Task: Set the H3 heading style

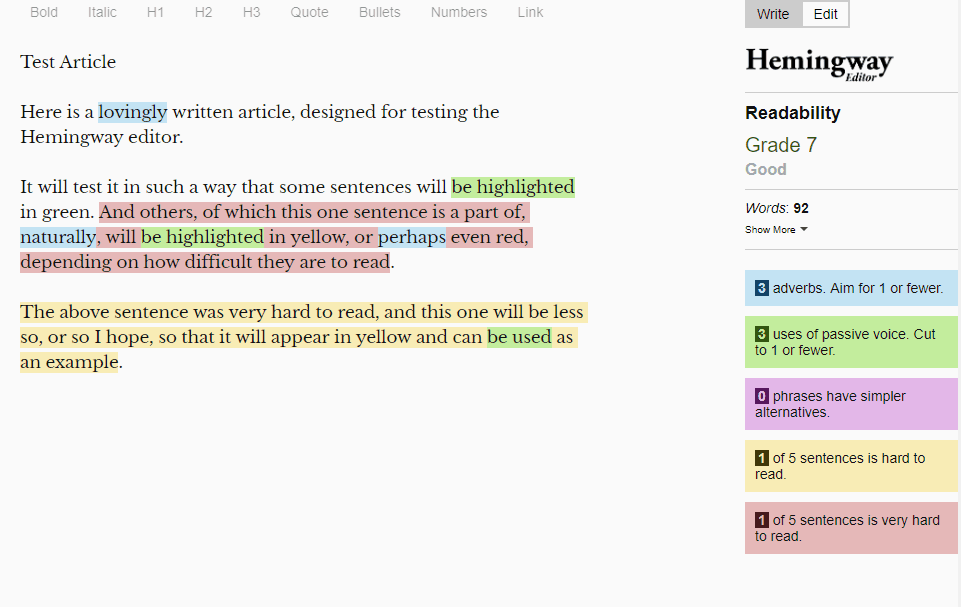Action: pyautogui.click(x=251, y=12)
